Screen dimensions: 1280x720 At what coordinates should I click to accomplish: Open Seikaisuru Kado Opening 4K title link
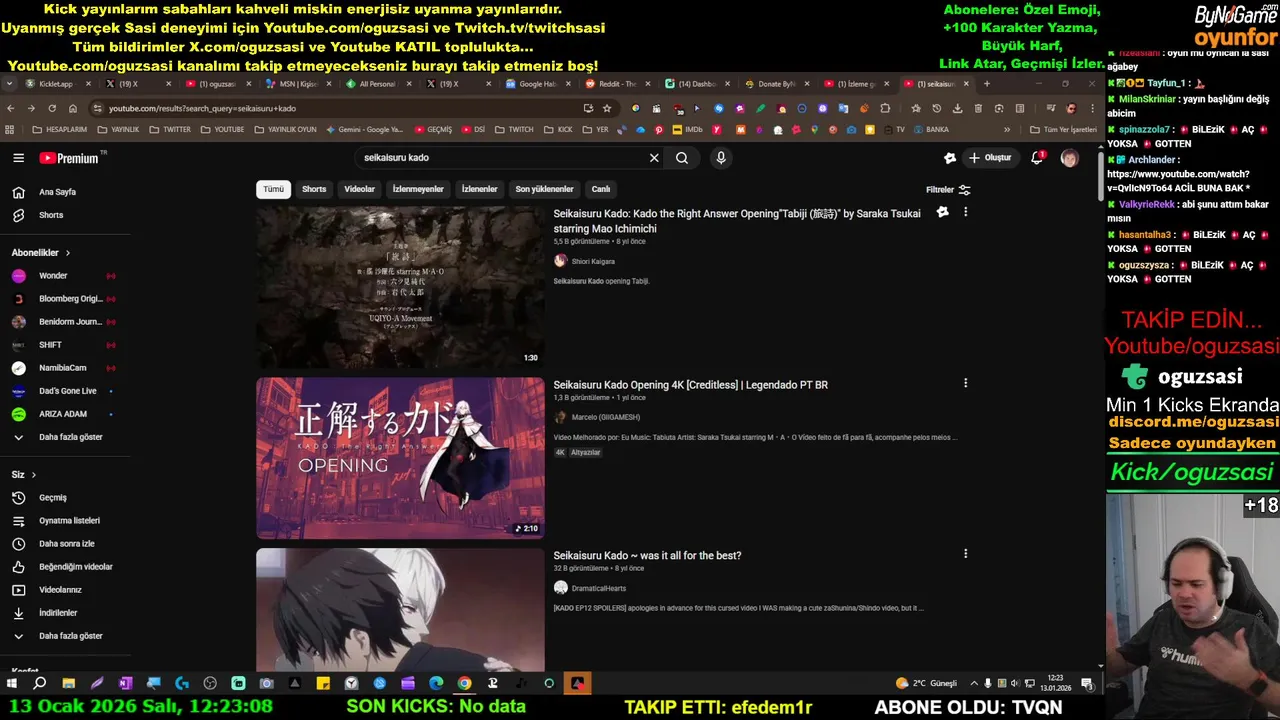(691, 385)
